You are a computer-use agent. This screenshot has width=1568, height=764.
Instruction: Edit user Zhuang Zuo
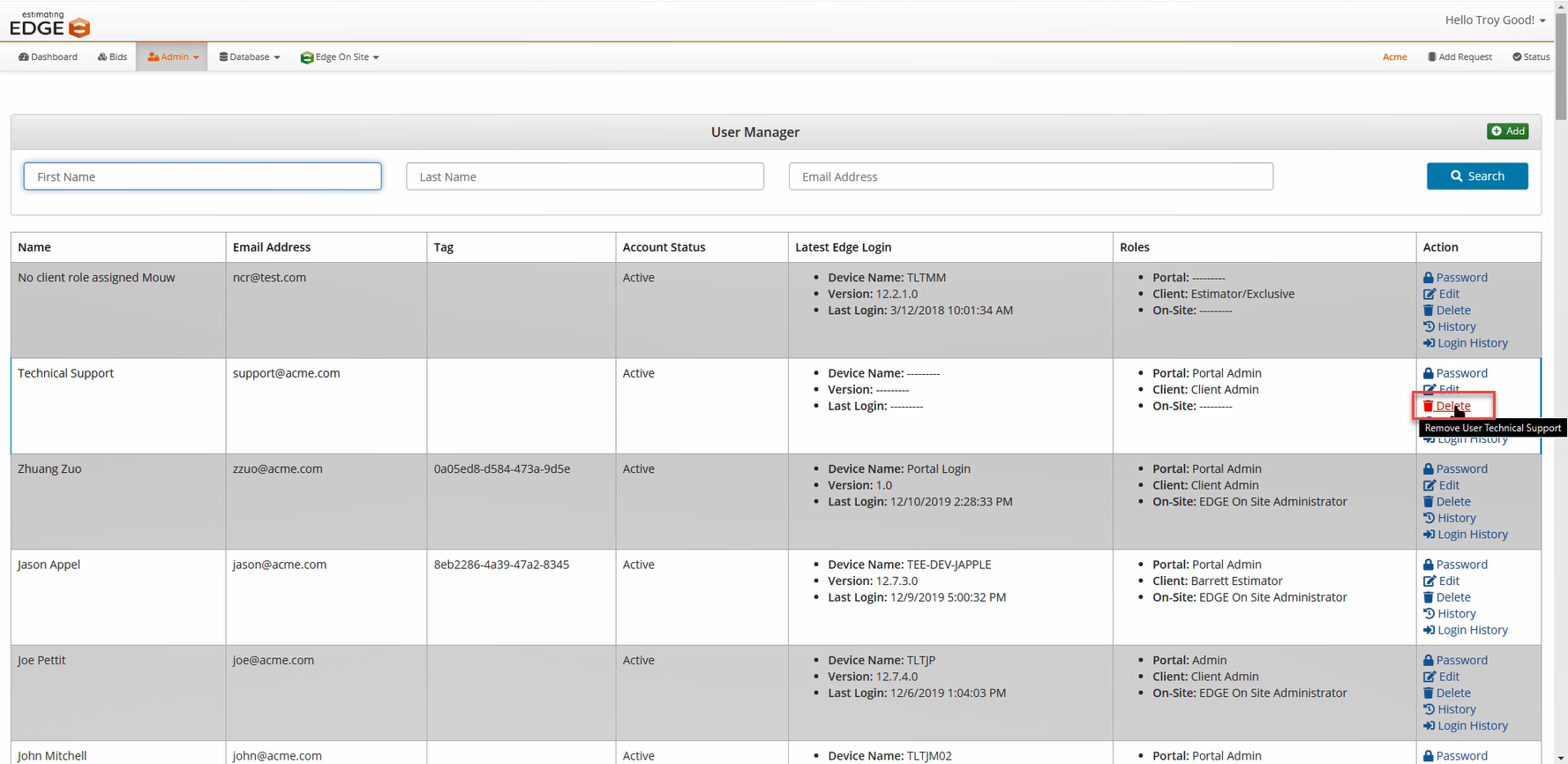tap(1441, 485)
